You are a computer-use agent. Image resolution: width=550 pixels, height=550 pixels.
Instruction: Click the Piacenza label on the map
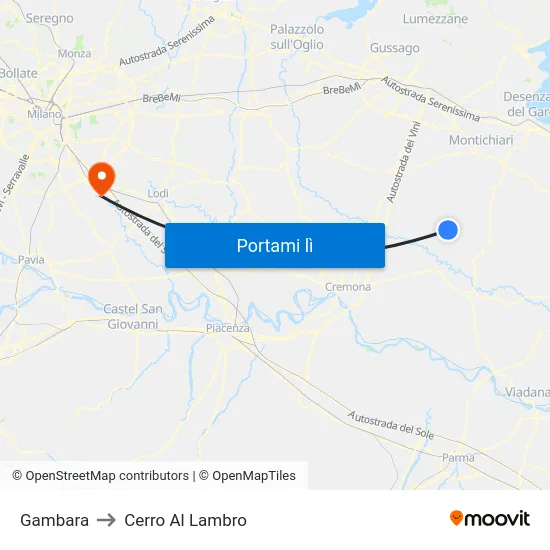[x=228, y=328]
